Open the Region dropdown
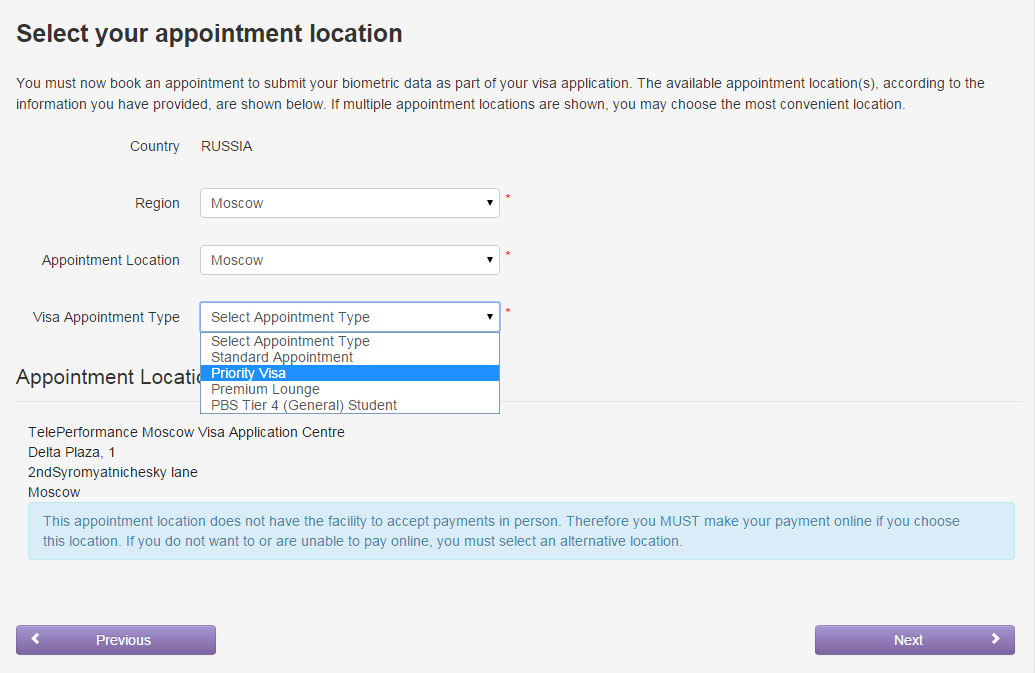 pos(350,203)
